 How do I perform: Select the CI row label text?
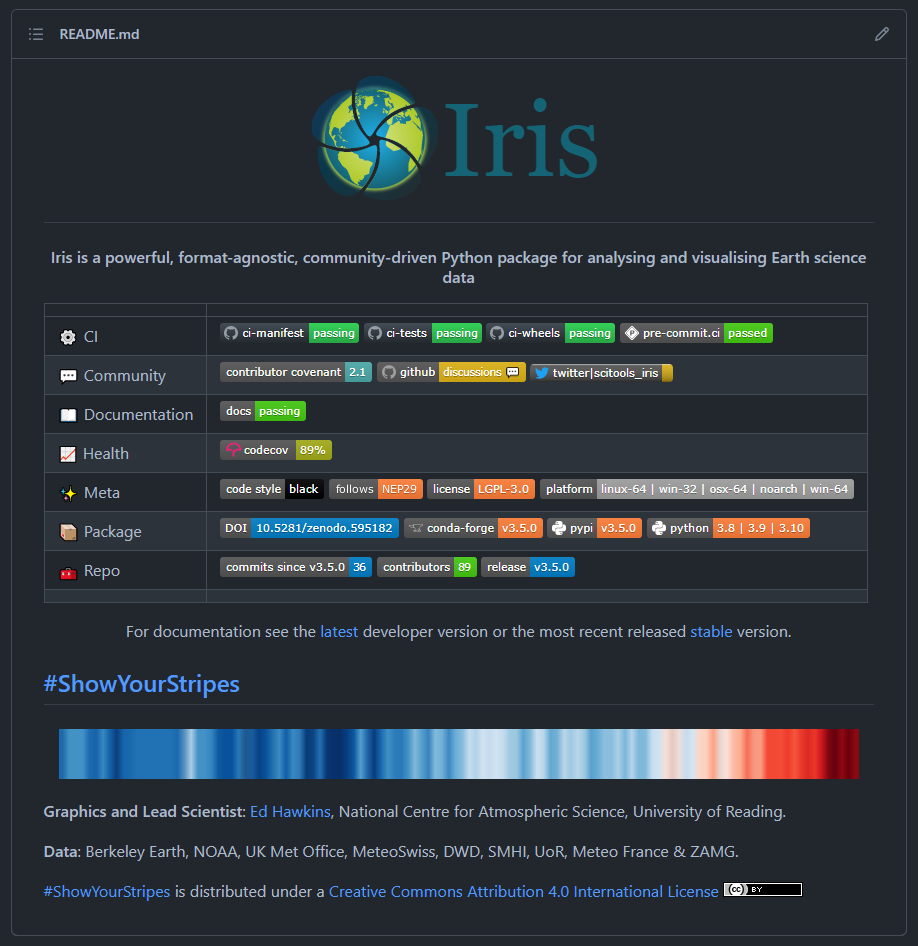(x=91, y=337)
